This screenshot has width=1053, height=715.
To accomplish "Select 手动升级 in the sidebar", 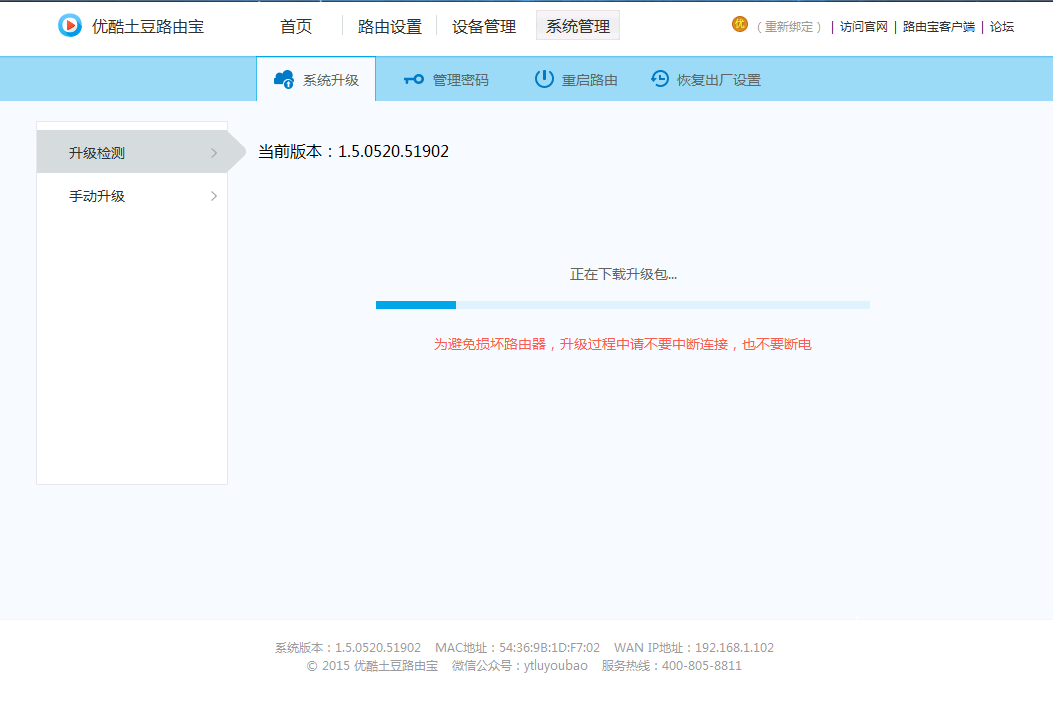I will click(x=132, y=196).
